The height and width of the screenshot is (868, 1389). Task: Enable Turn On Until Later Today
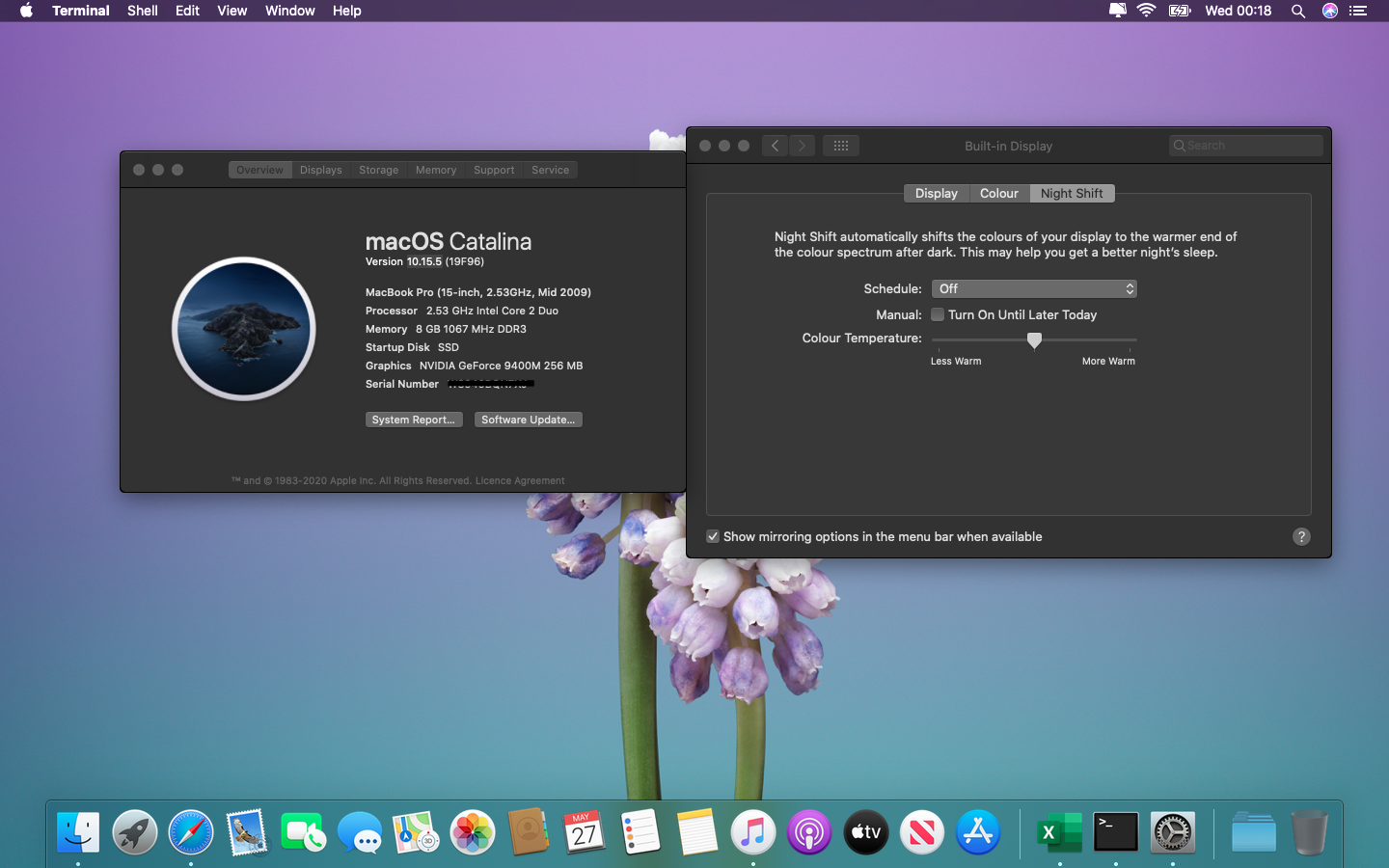938,314
